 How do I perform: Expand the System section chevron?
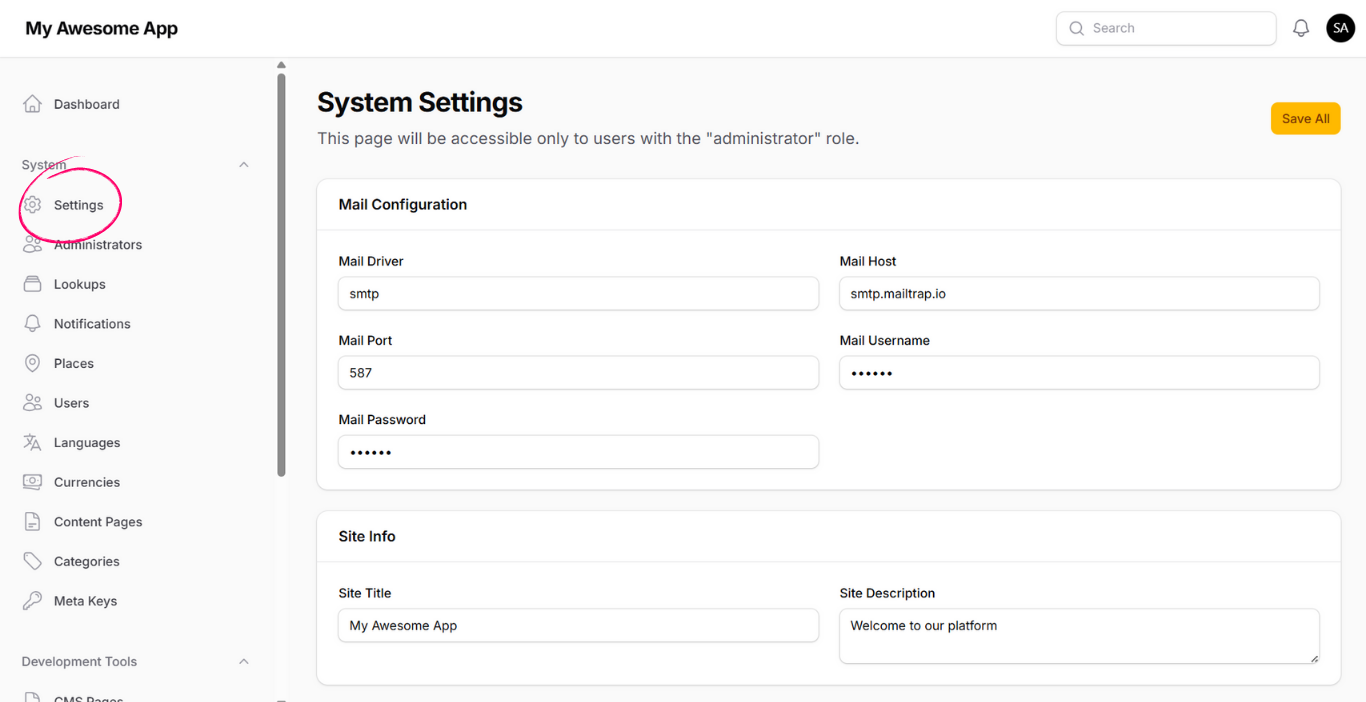point(243,164)
